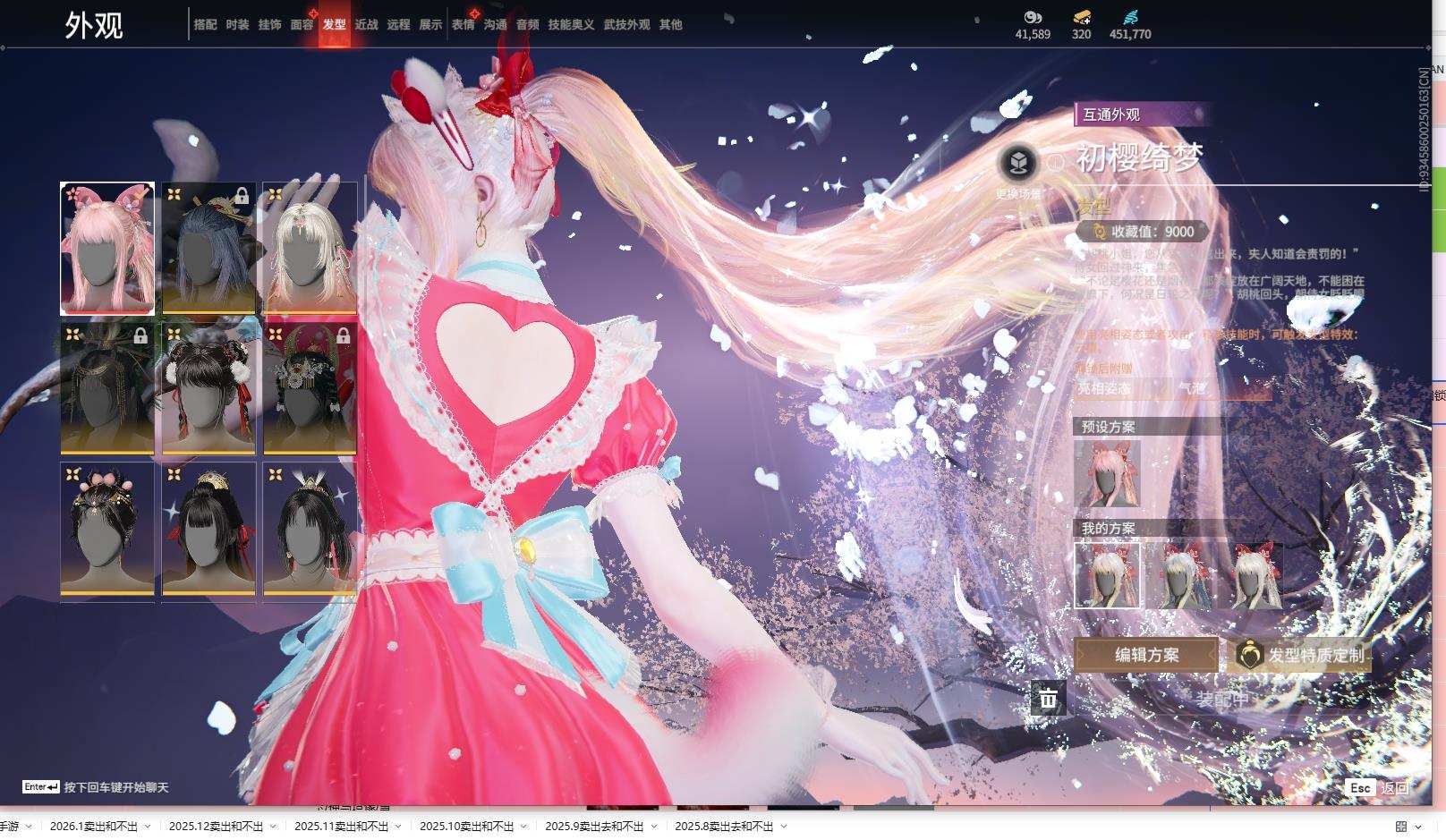Open the 挂饰 tab

[269, 25]
